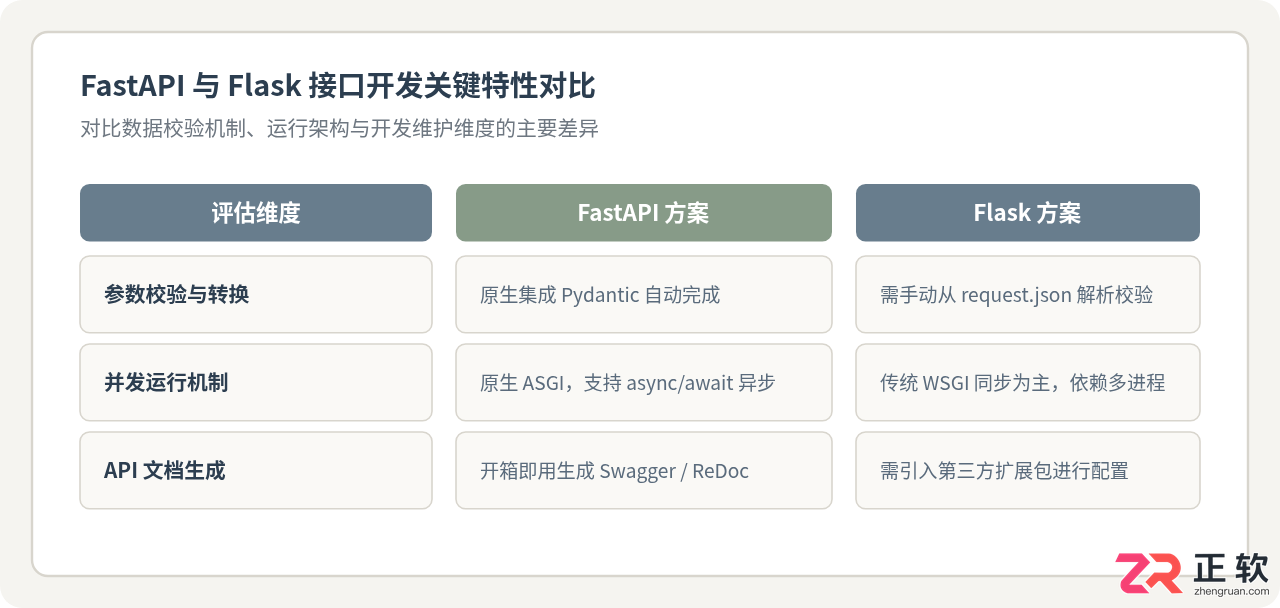Click the cell "开箱即用生成 Swagger / ReDoc"

[x=644, y=470]
